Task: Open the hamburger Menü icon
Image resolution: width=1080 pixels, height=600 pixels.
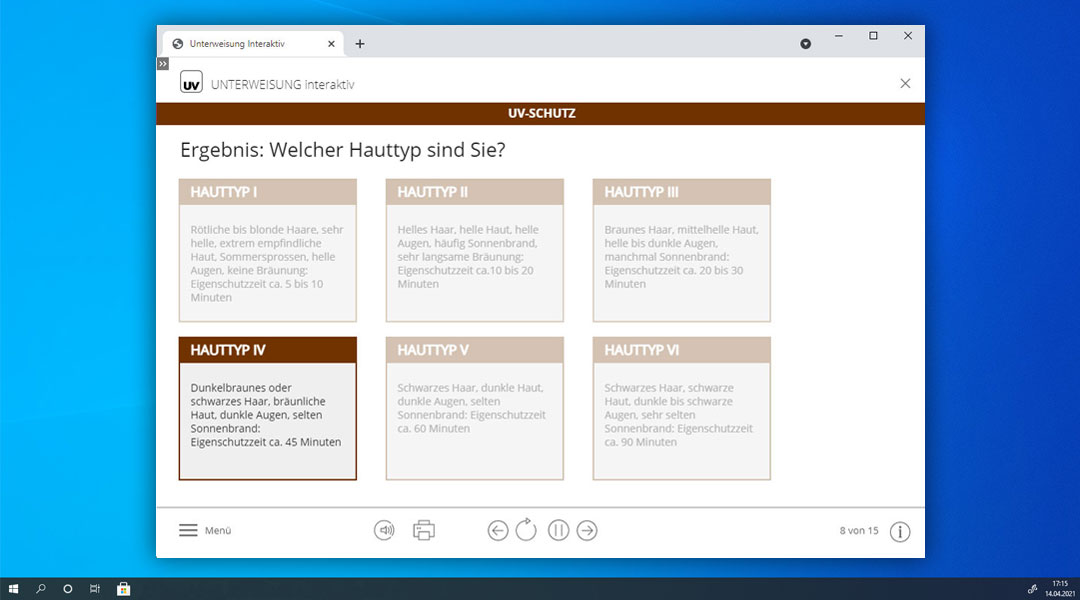Action: click(188, 530)
